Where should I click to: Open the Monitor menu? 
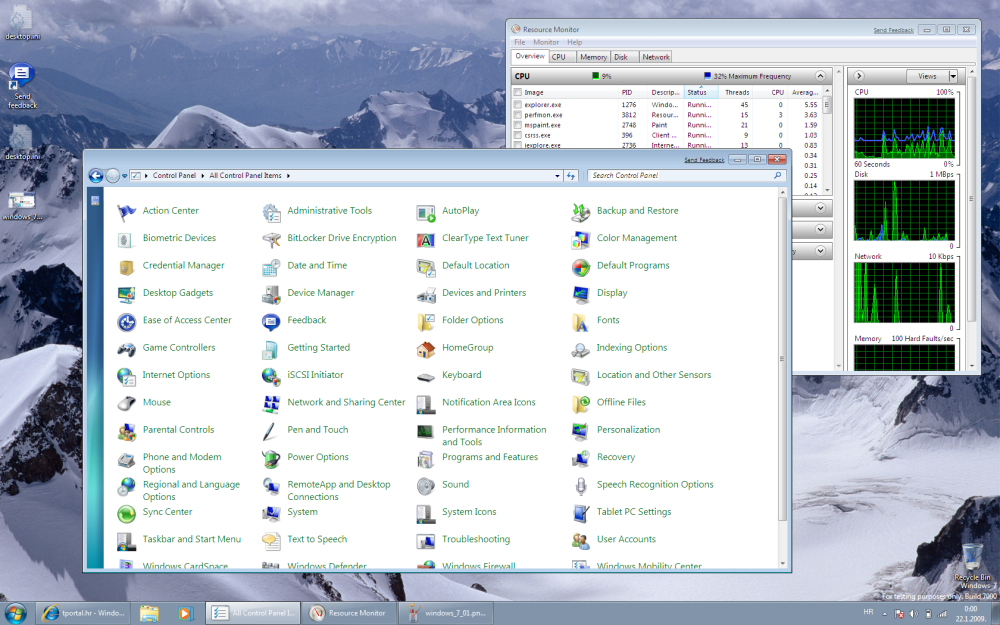(x=546, y=43)
